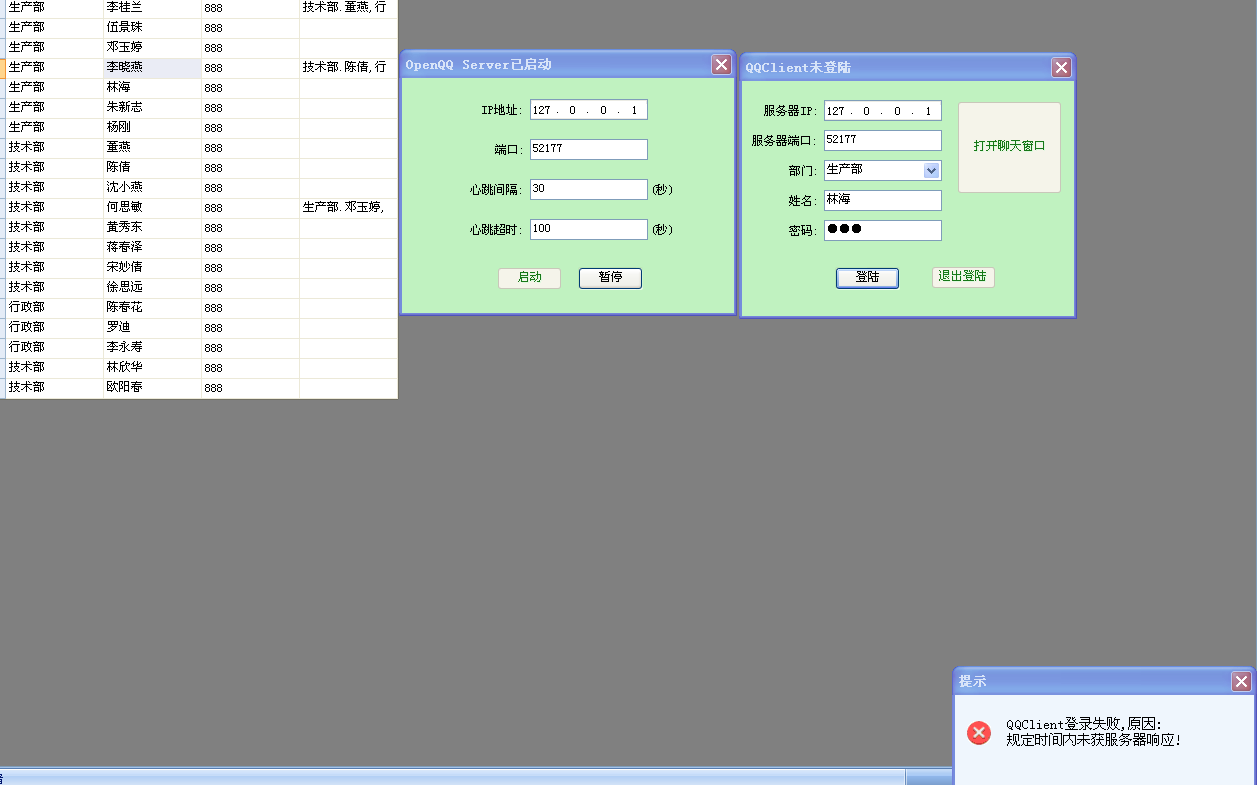This screenshot has width=1257, height=785.
Task: Close the 提示 notification dialog
Action: [x=1240, y=681]
